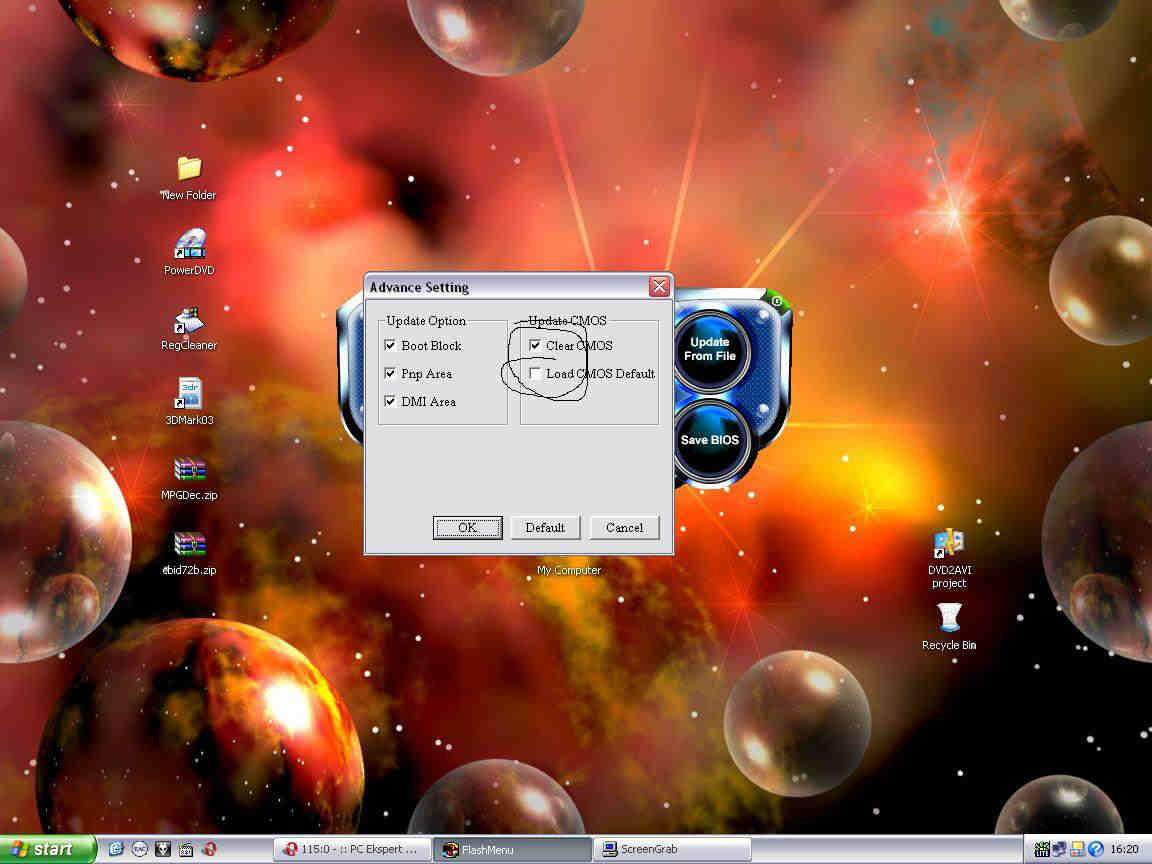
Task: Enable Load CMOS Default checkbox
Action: tap(535, 374)
